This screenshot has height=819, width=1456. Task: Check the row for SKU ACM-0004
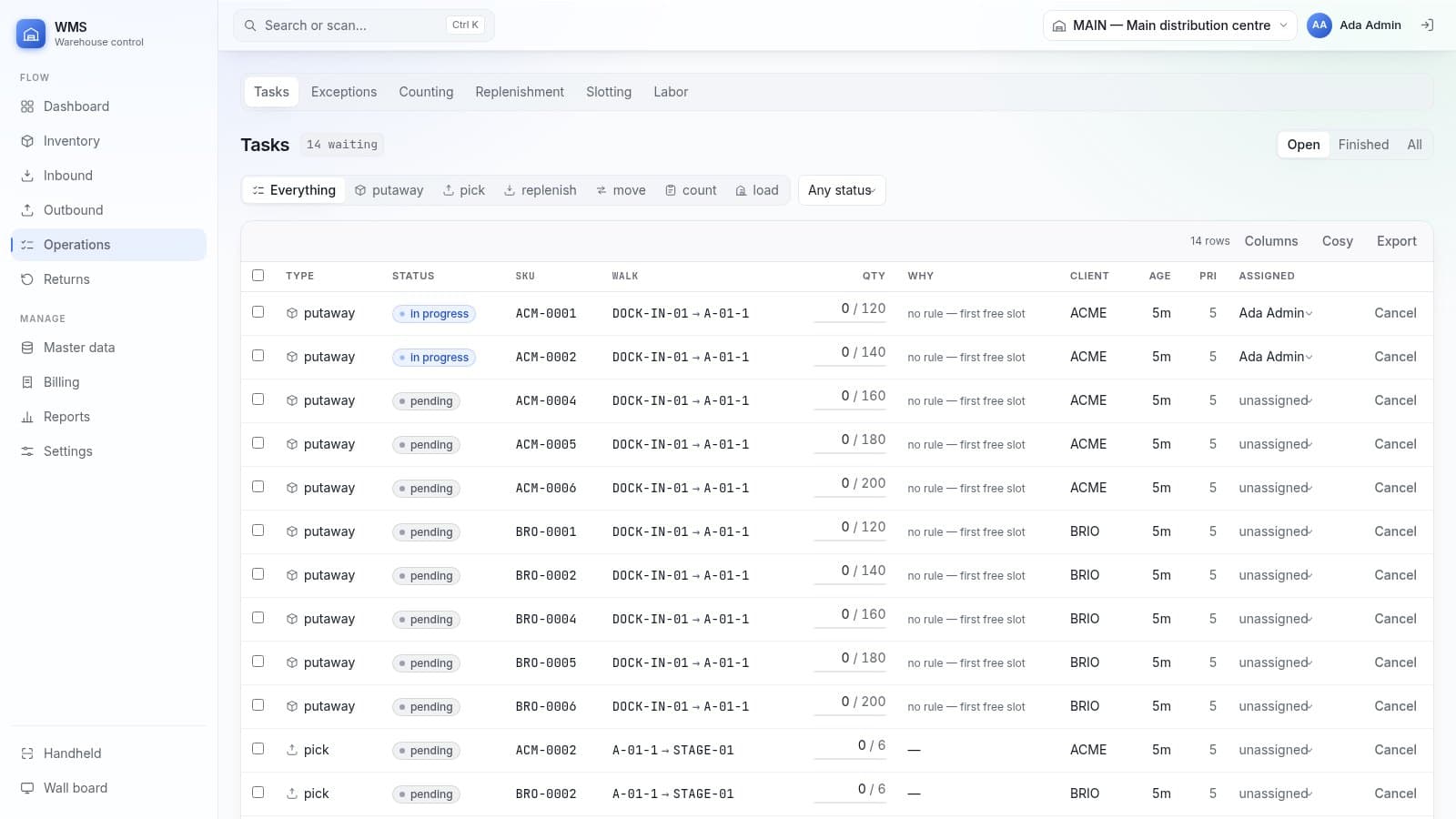[x=258, y=399]
